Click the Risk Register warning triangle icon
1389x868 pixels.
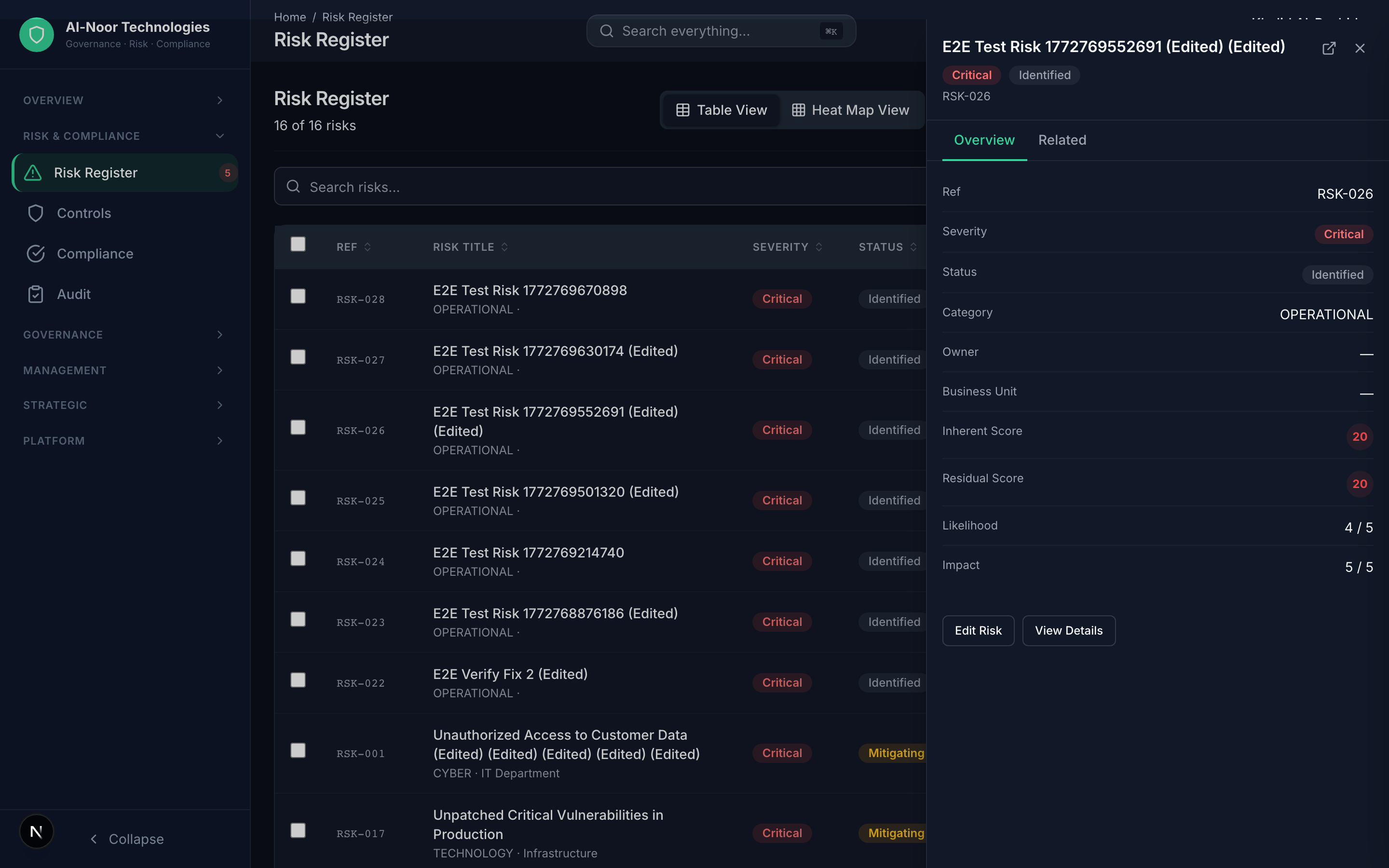pos(33,173)
